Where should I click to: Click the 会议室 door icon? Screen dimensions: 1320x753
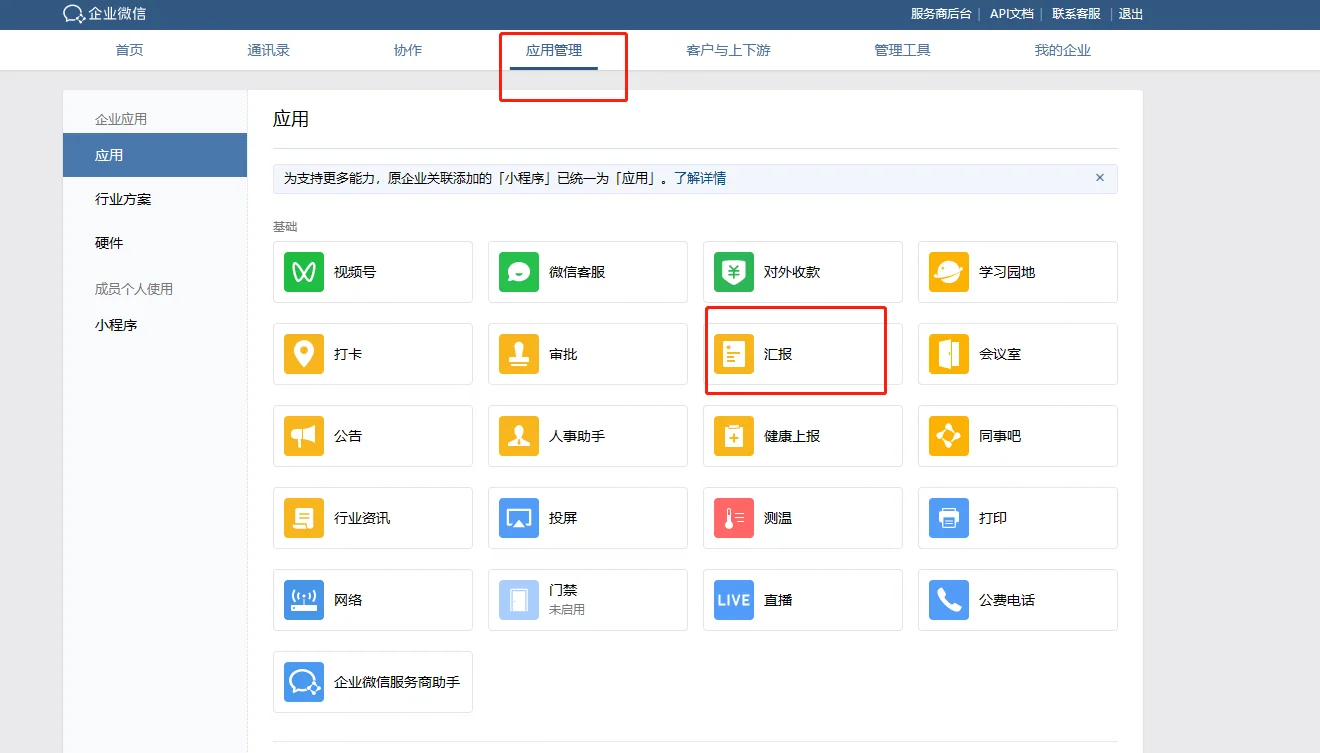pyautogui.click(x=949, y=354)
